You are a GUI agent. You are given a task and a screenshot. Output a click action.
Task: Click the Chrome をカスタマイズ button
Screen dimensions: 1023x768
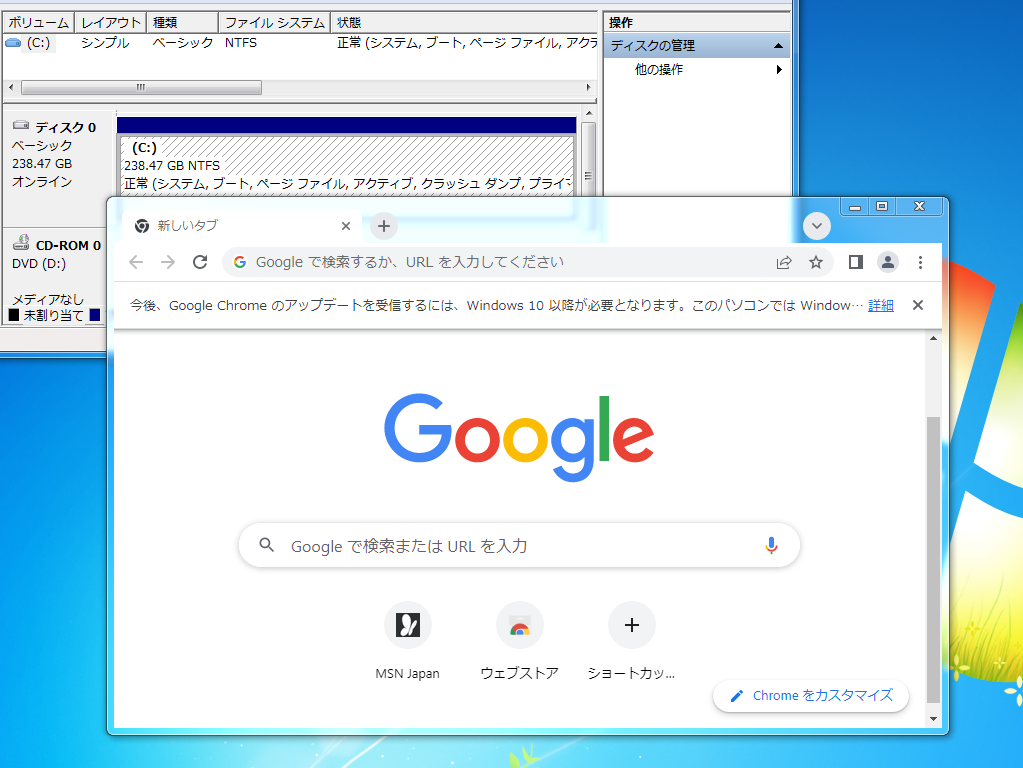810,696
